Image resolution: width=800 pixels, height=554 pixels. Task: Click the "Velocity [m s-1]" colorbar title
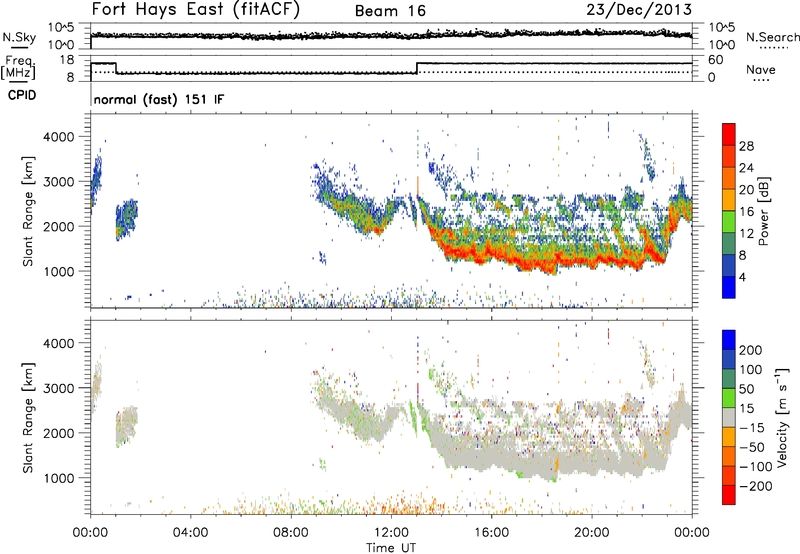coord(782,417)
